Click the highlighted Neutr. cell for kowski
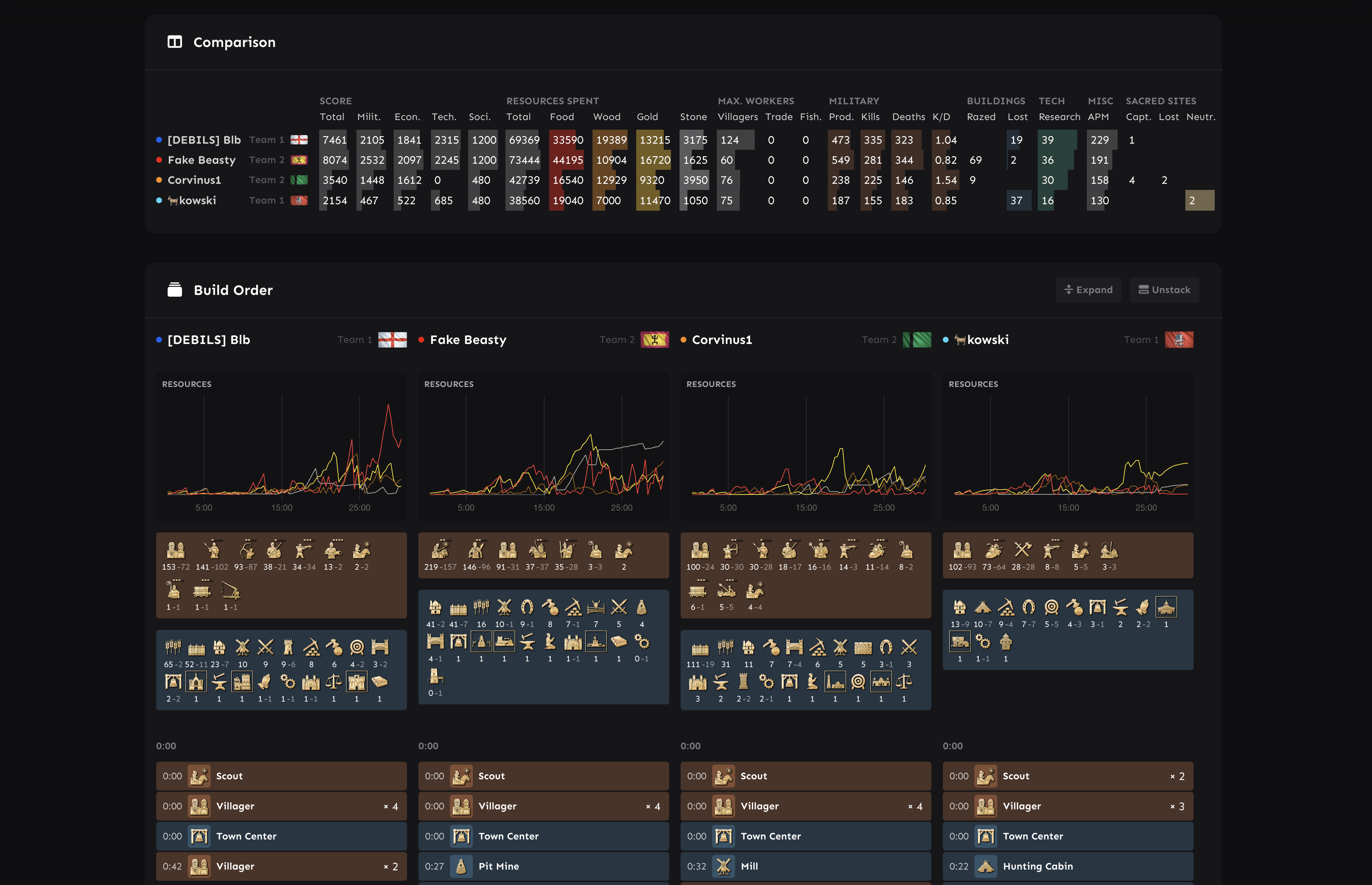Viewport: 1372px width, 885px height. [1199, 201]
